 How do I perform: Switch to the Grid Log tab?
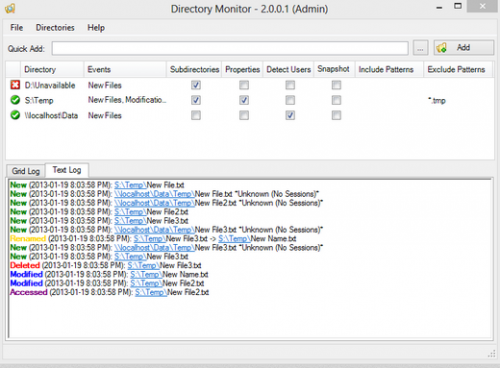point(26,171)
